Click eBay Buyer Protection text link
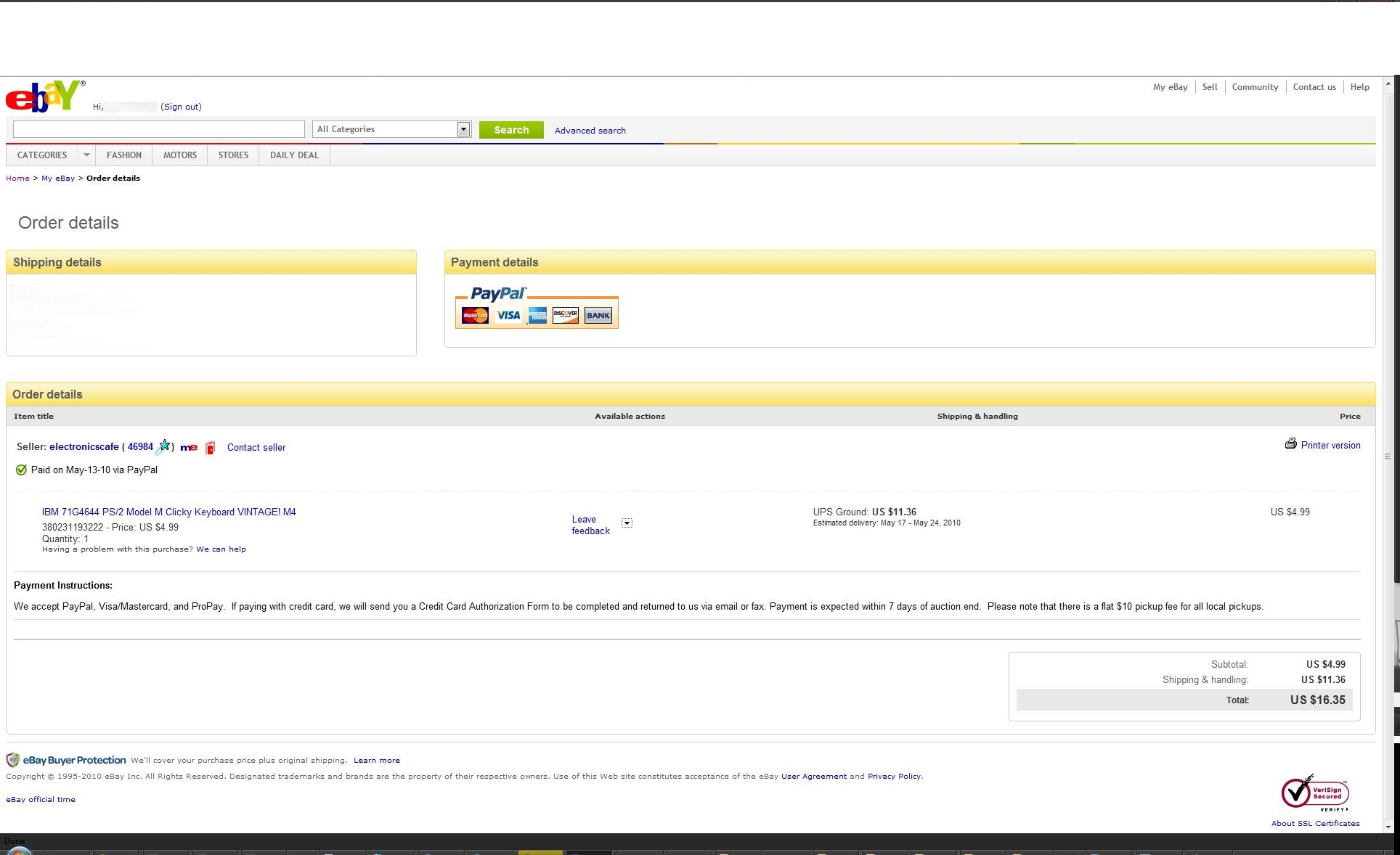 (74, 760)
